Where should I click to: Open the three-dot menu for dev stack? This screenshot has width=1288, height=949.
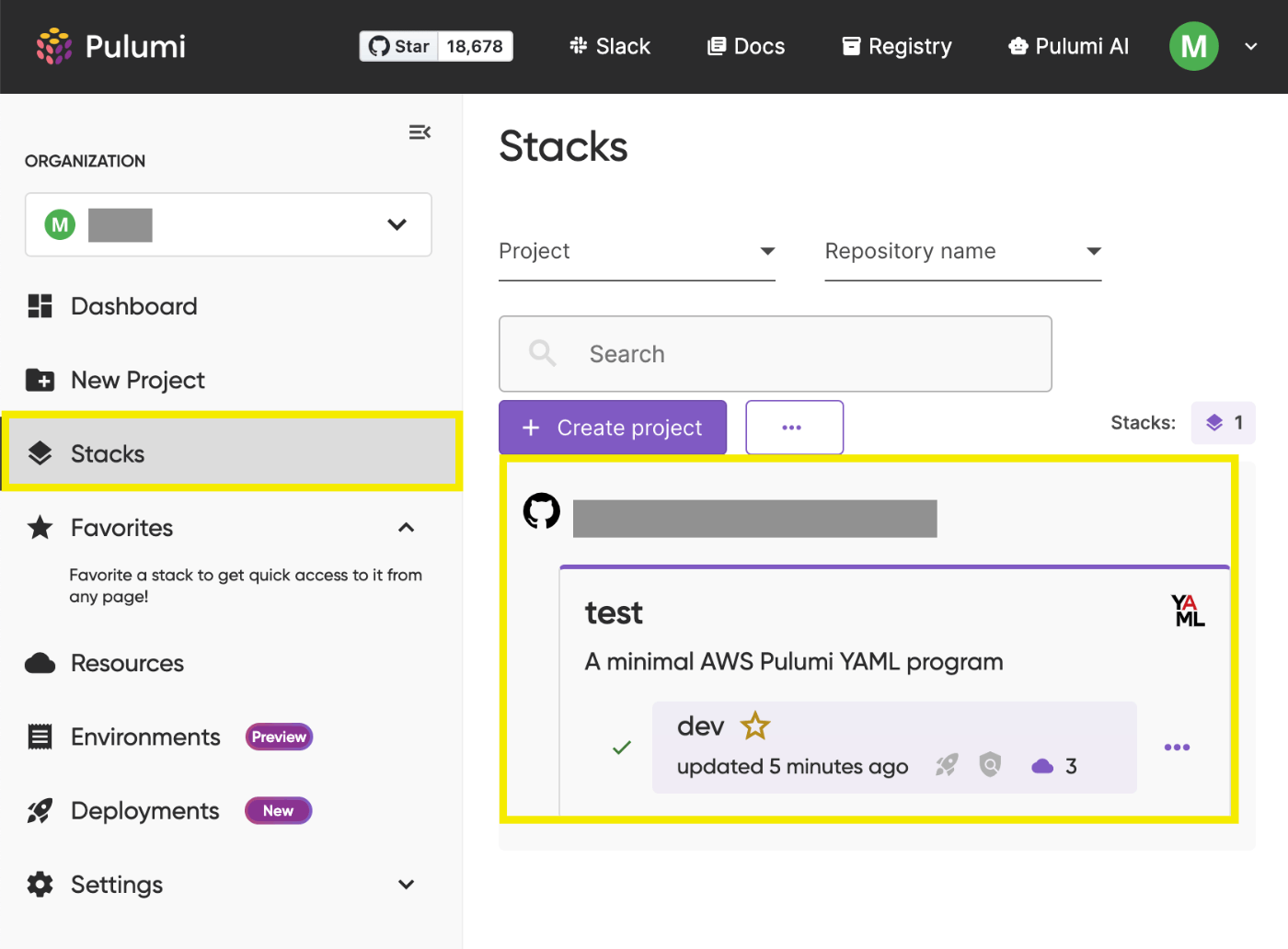coord(1177,747)
